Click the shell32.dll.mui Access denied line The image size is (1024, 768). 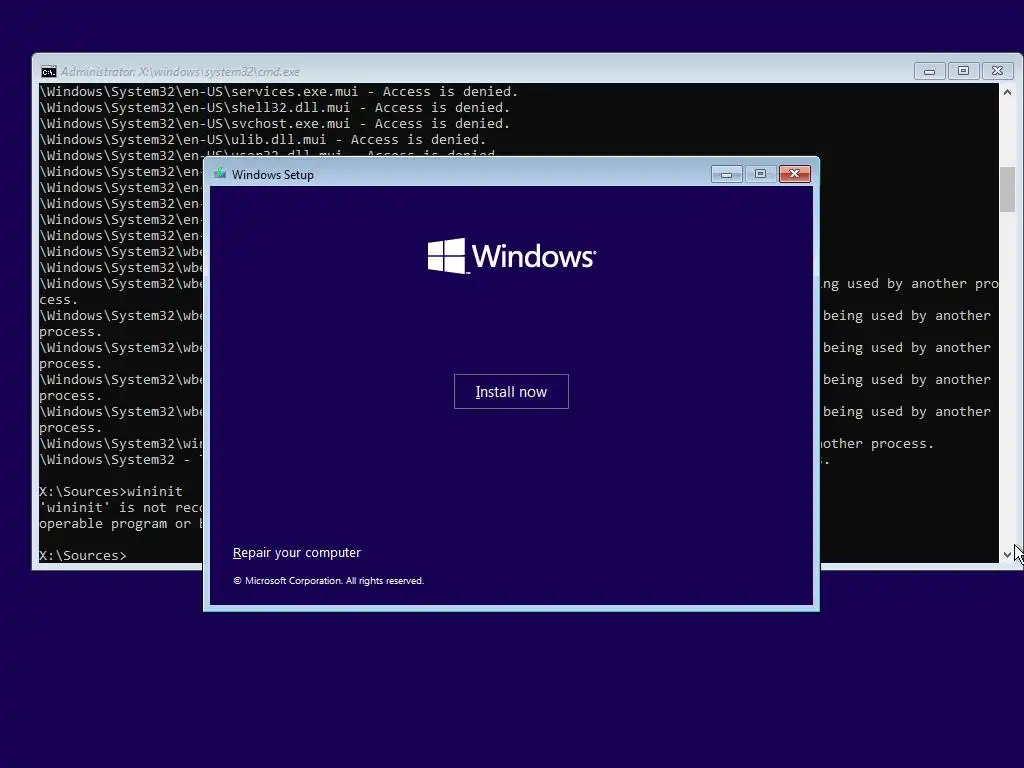pyautogui.click(x=275, y=108)
